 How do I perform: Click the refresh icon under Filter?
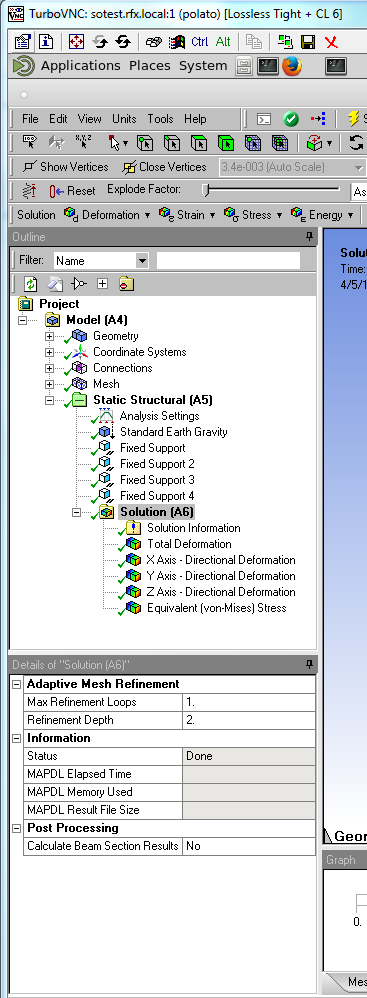31,284
